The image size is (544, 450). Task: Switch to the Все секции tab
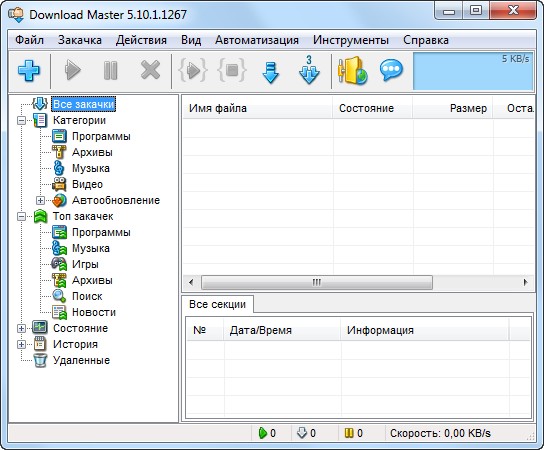click(218, 304)
